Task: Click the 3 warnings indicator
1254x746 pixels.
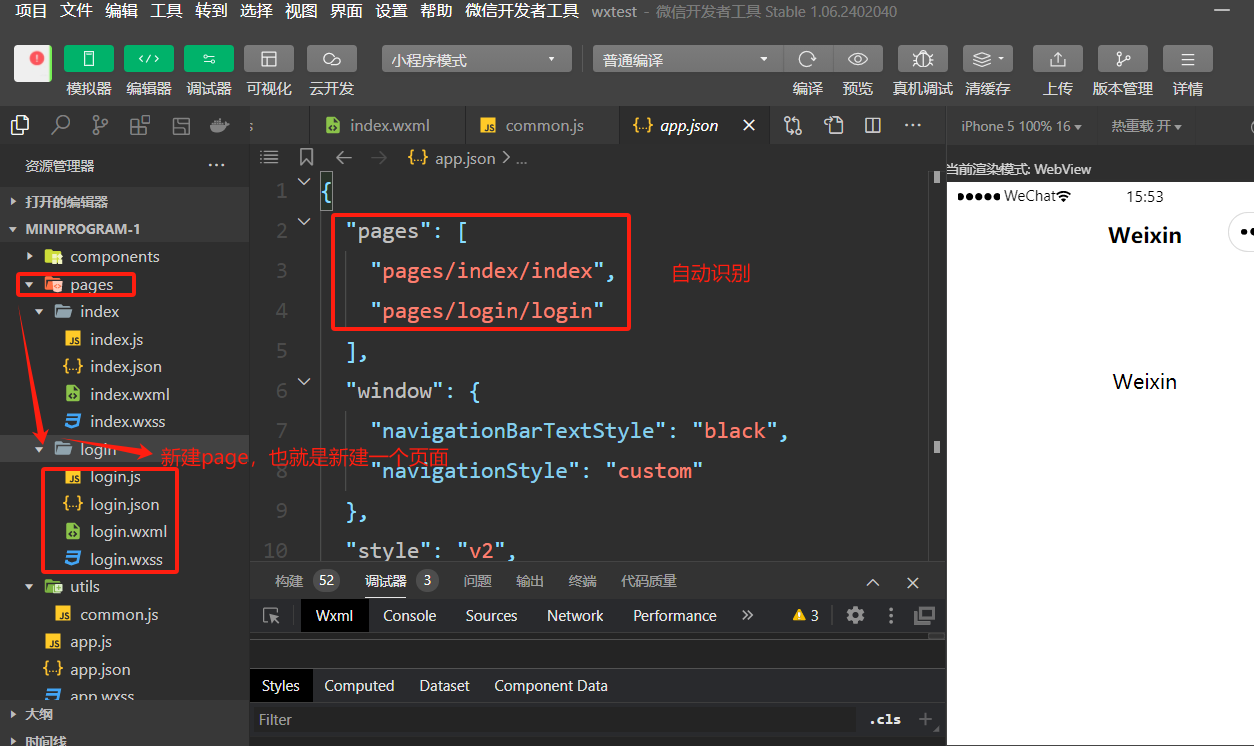Action: (806, 616)
